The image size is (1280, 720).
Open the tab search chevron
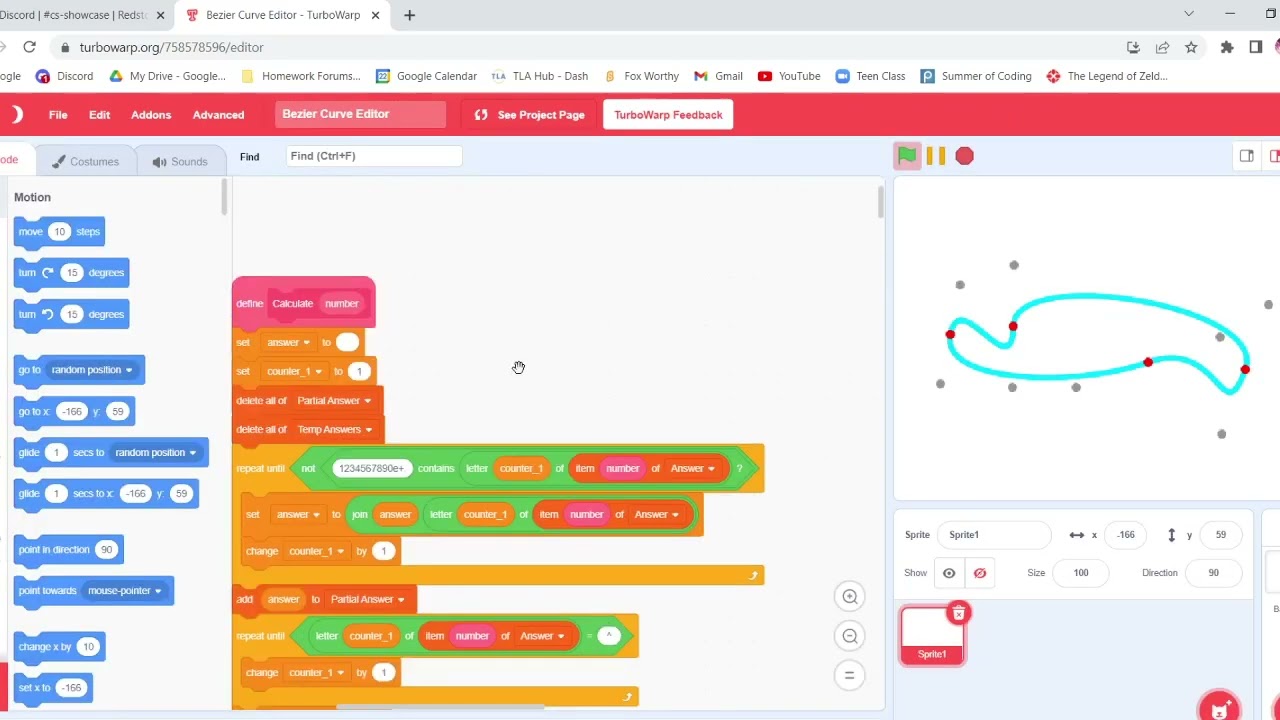(1189, 14)
